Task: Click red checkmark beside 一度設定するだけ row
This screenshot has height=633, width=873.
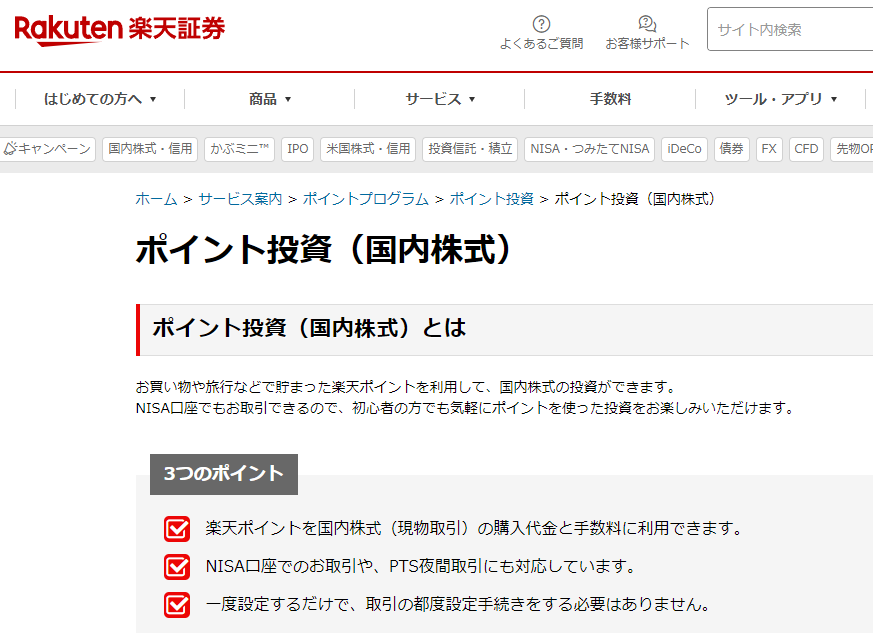Action: pyautogui.click(x=177, y=605)
